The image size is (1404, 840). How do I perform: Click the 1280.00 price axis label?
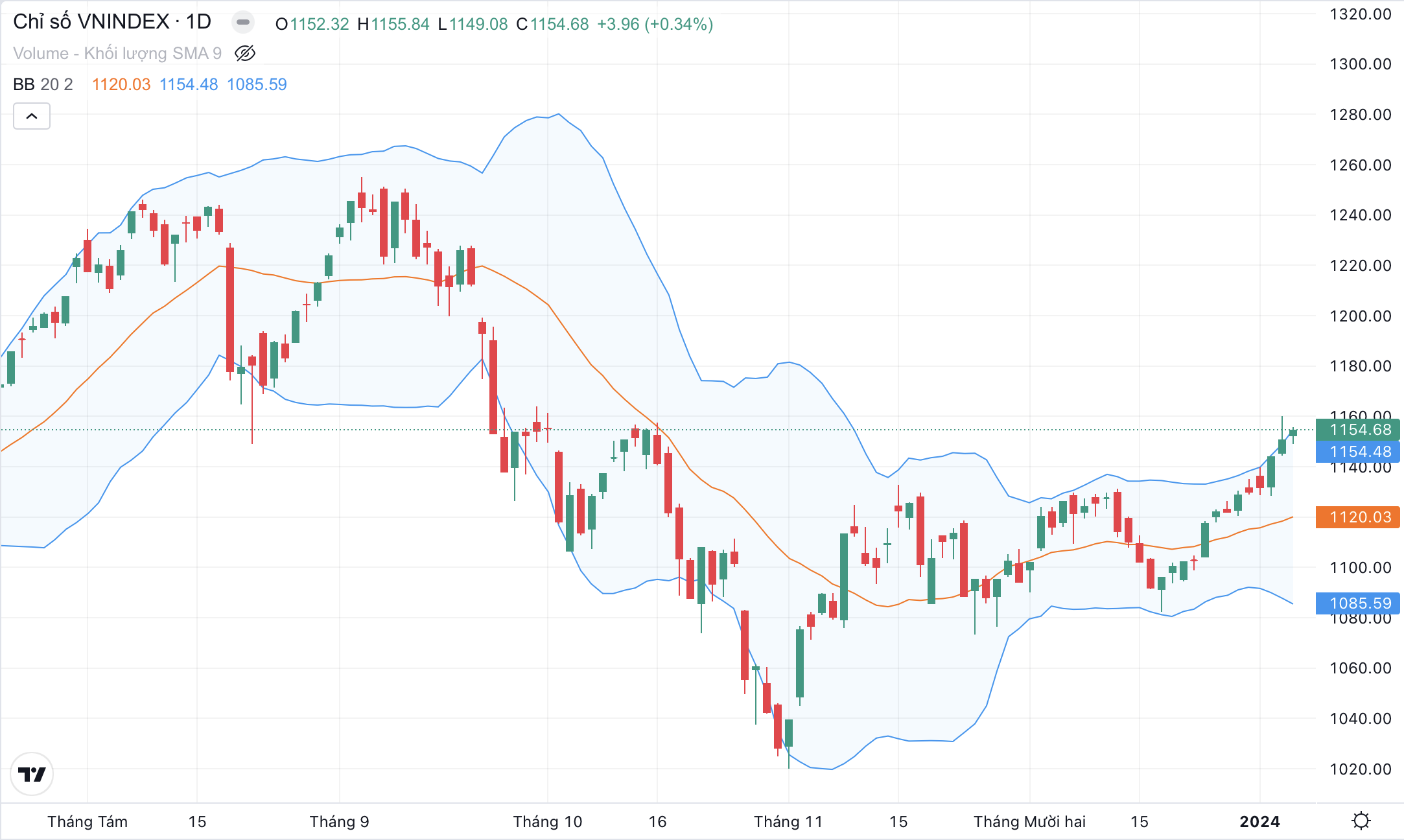coord(1361,115)
